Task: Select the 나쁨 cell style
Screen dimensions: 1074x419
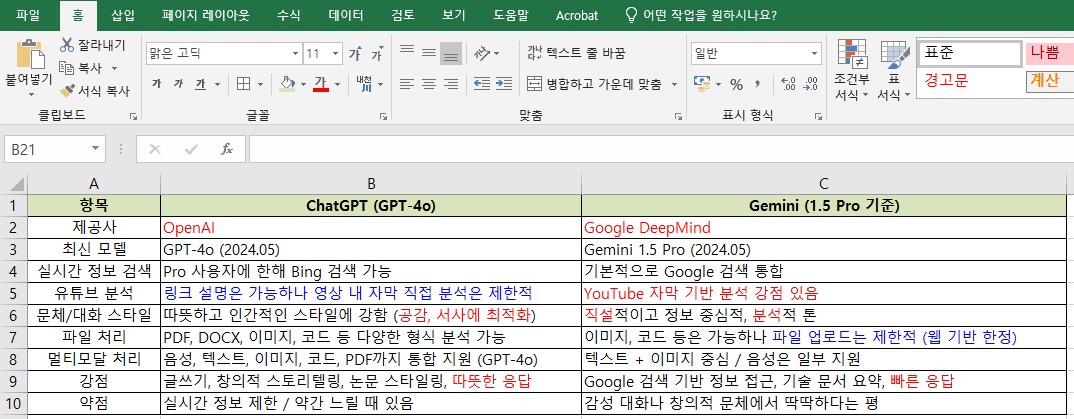Action: click(x=1049, y=52)
